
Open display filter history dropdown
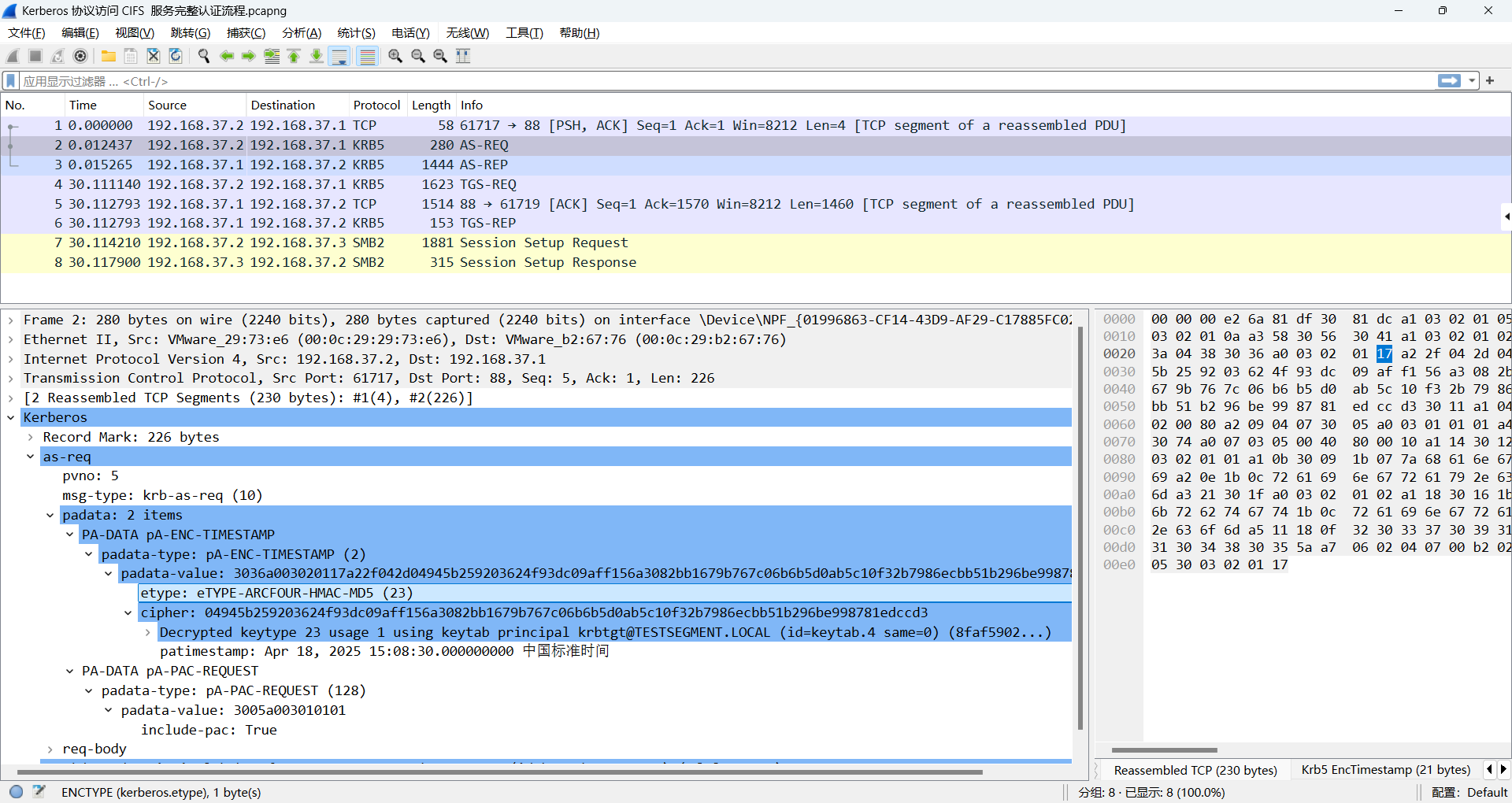click(1471, 81)
